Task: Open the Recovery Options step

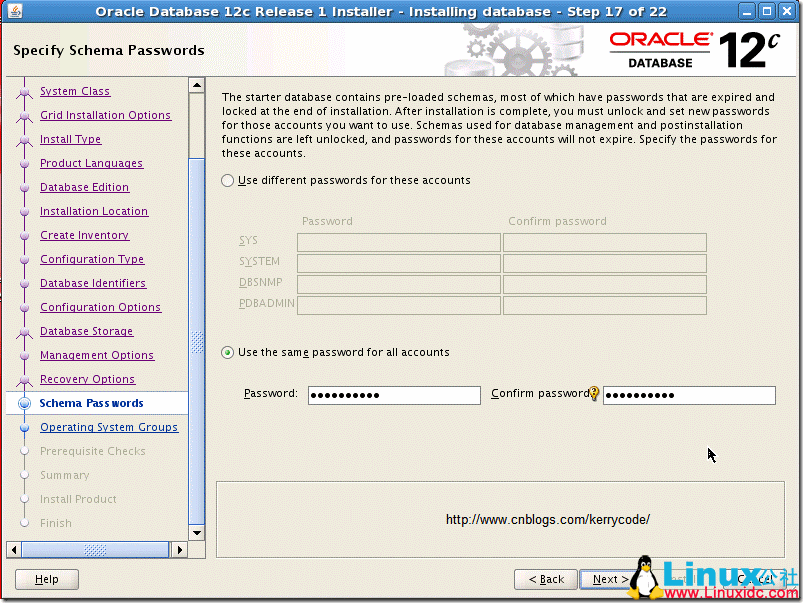Action: coord(89,379)
